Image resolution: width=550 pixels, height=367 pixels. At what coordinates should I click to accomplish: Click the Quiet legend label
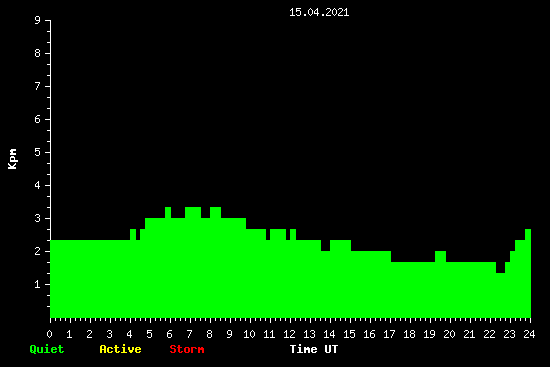click(47, 349)
